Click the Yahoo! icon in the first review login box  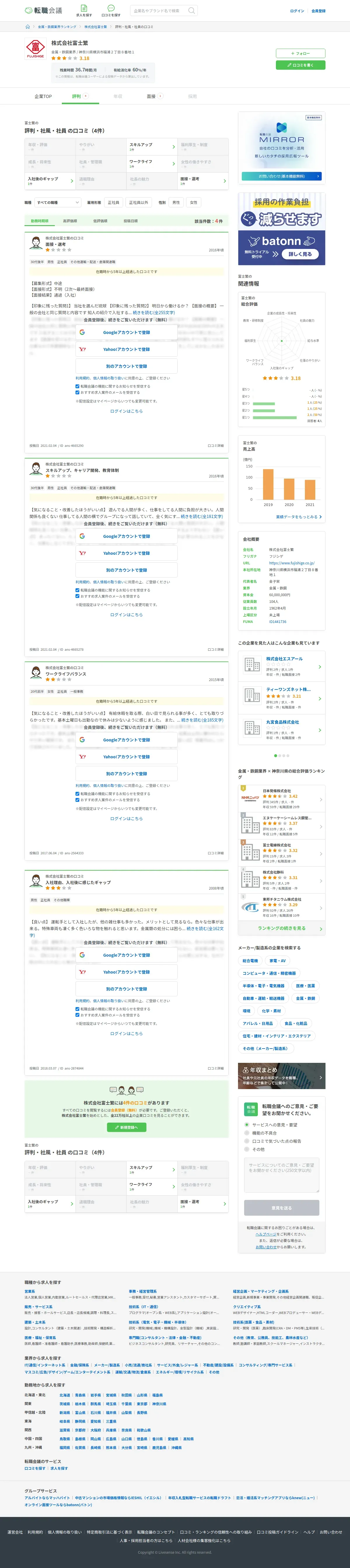82,349
